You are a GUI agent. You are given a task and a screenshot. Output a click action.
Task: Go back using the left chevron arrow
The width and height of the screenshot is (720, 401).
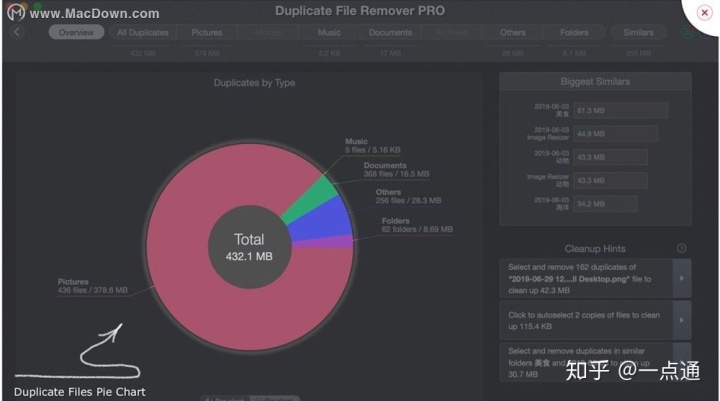coord(17,32)
